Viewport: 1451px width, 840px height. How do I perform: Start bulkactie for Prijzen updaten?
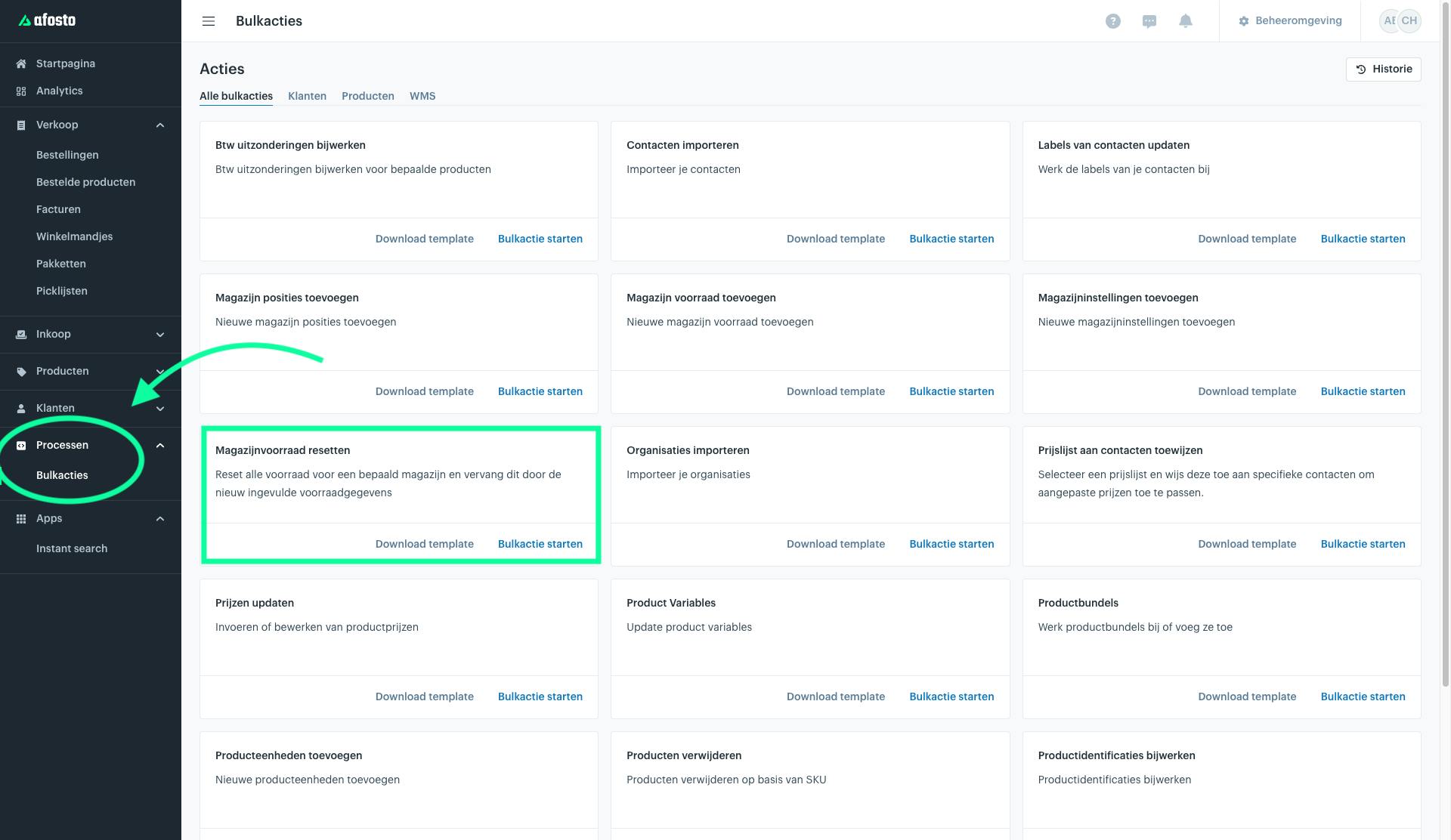(x=540, y=696)
